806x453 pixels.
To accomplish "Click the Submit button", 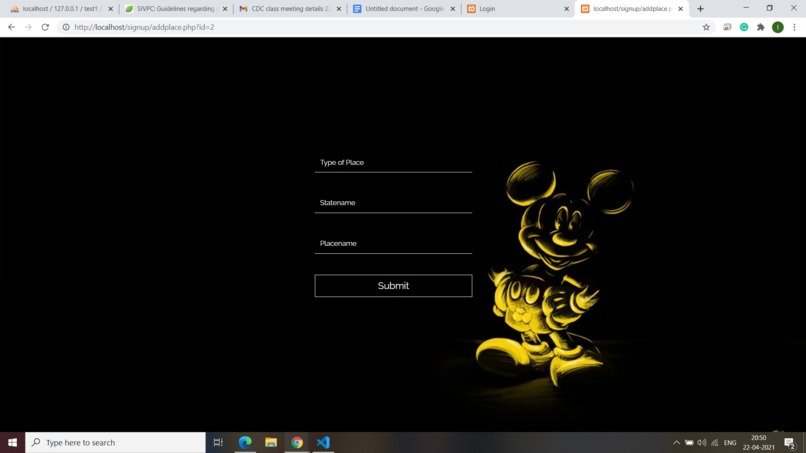I will pyautogui.click(x=393, y=285).
